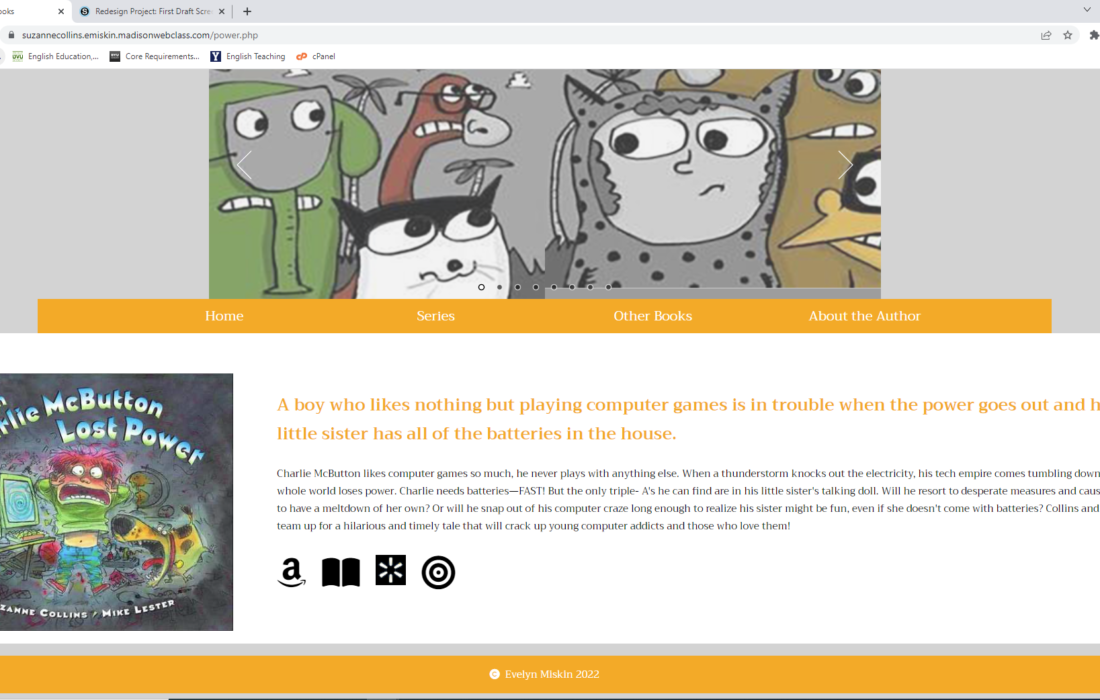Open the extensions puzzle icon
This screenshot has width=1100, height=700.
click(x=1094, y=35)
